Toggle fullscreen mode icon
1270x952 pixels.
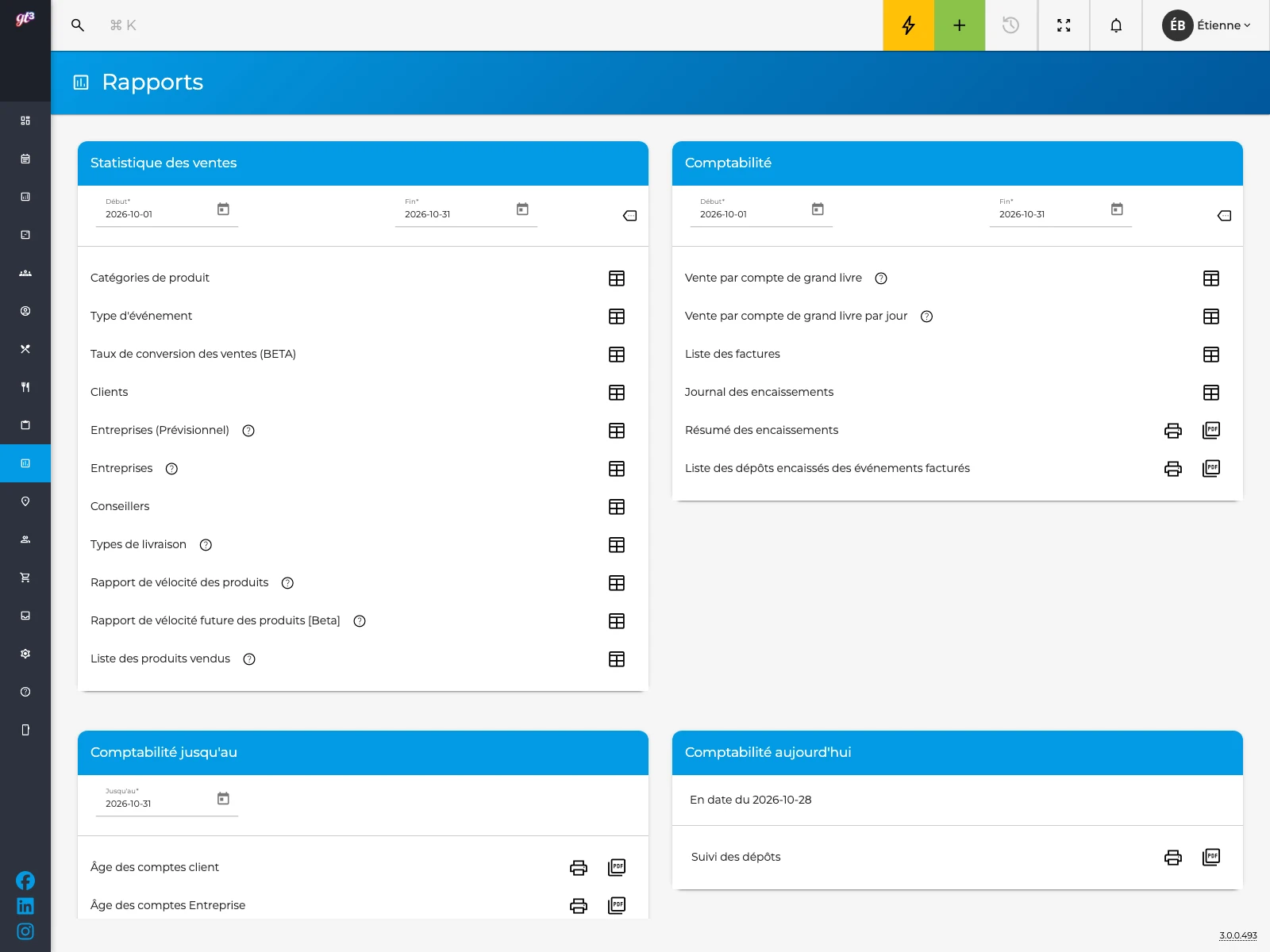tap(1064, 25)
